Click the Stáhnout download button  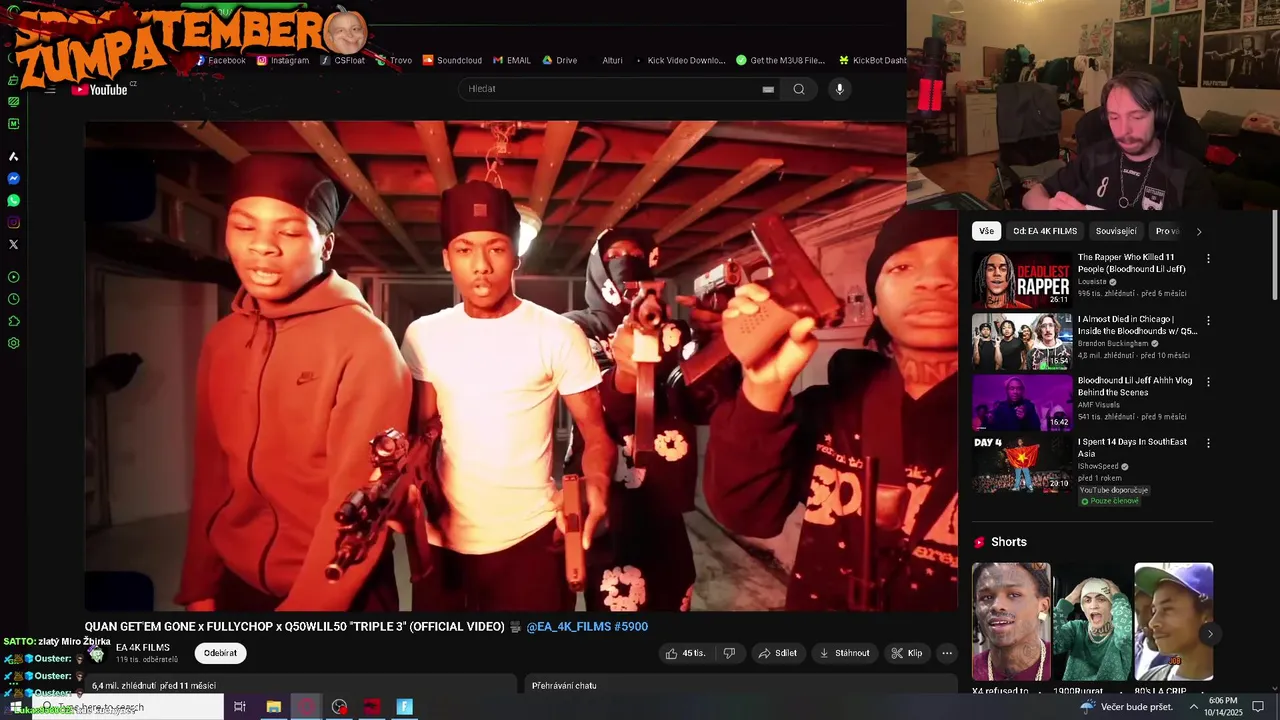[844, 653]
